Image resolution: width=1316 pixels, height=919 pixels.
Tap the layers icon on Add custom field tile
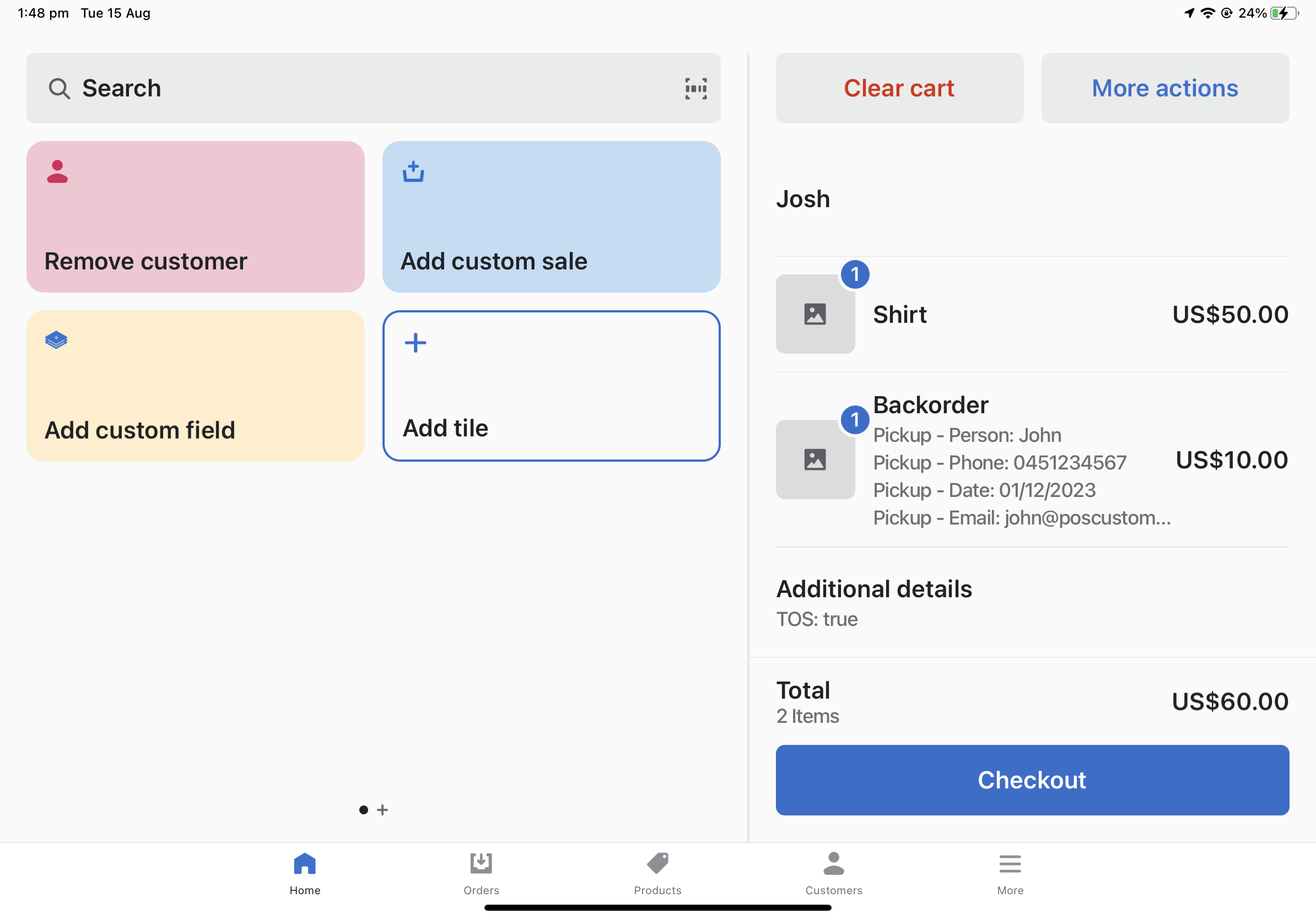[56, 340]
